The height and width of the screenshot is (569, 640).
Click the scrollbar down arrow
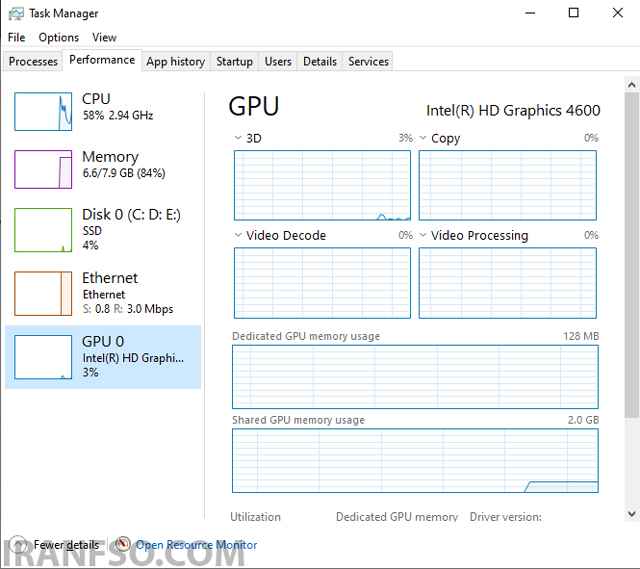pos(631,513)
